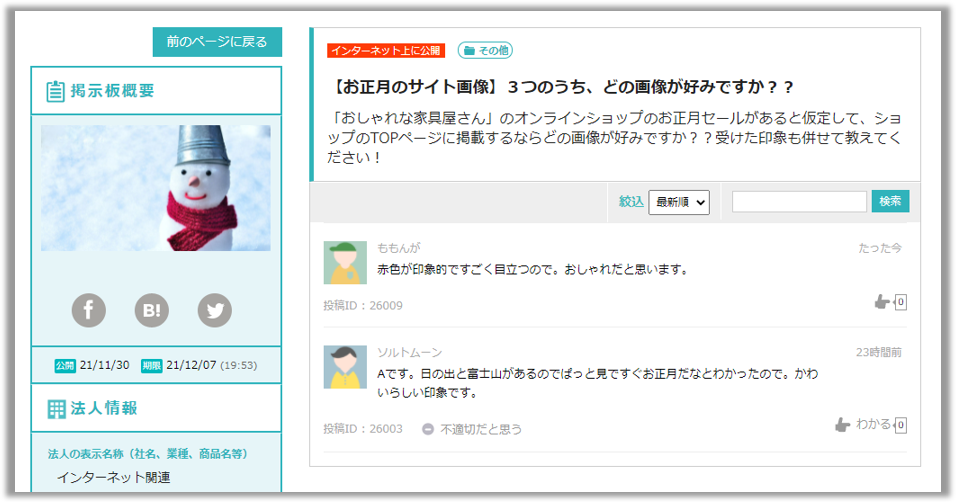Click the インターネット上に公開 red label
The image size is (957, 502).
click(386, 51)
